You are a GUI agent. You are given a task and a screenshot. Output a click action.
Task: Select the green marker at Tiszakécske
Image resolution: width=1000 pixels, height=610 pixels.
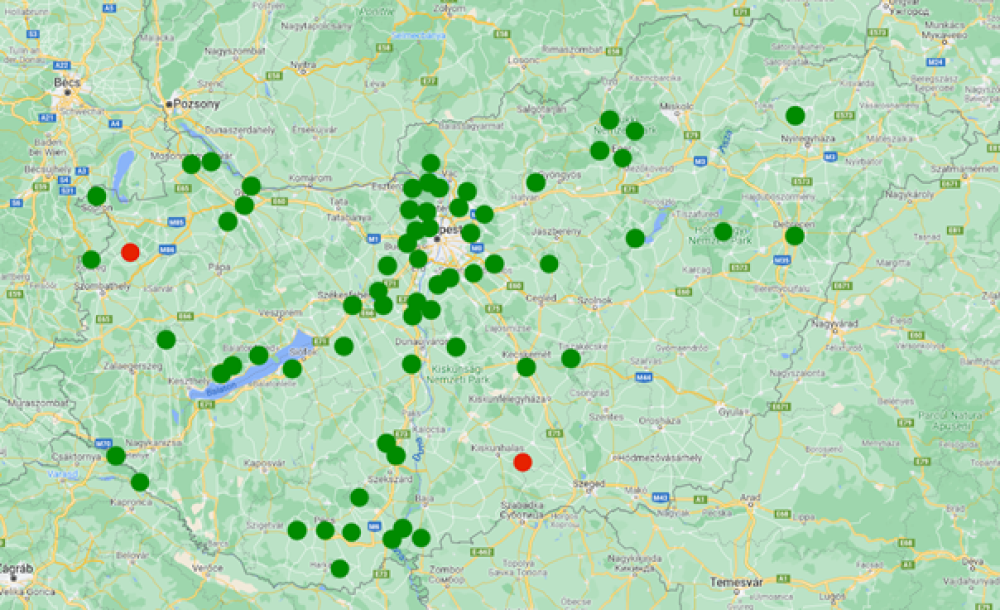click(x=571, y=359)
